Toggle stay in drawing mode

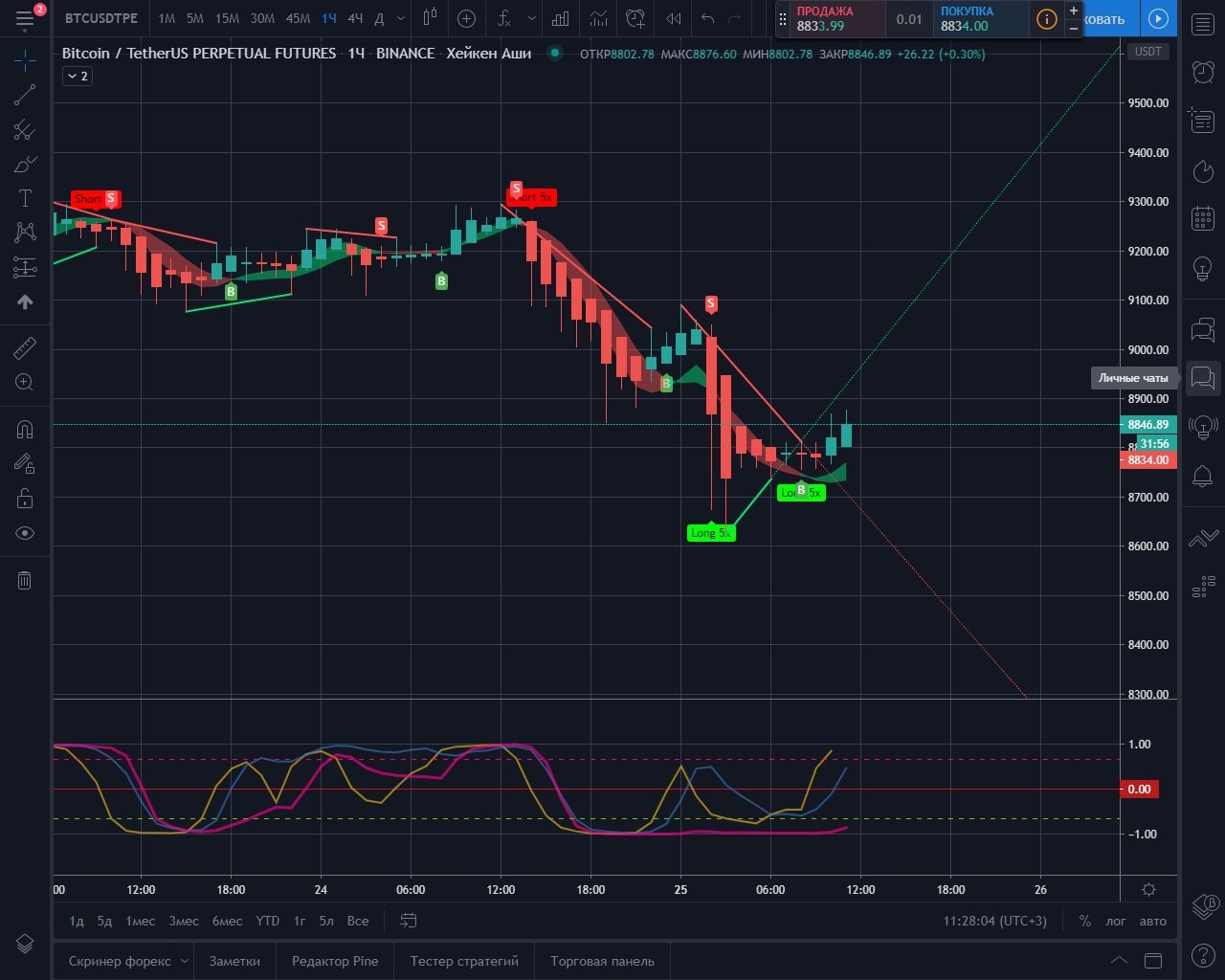tap(25, 464)
